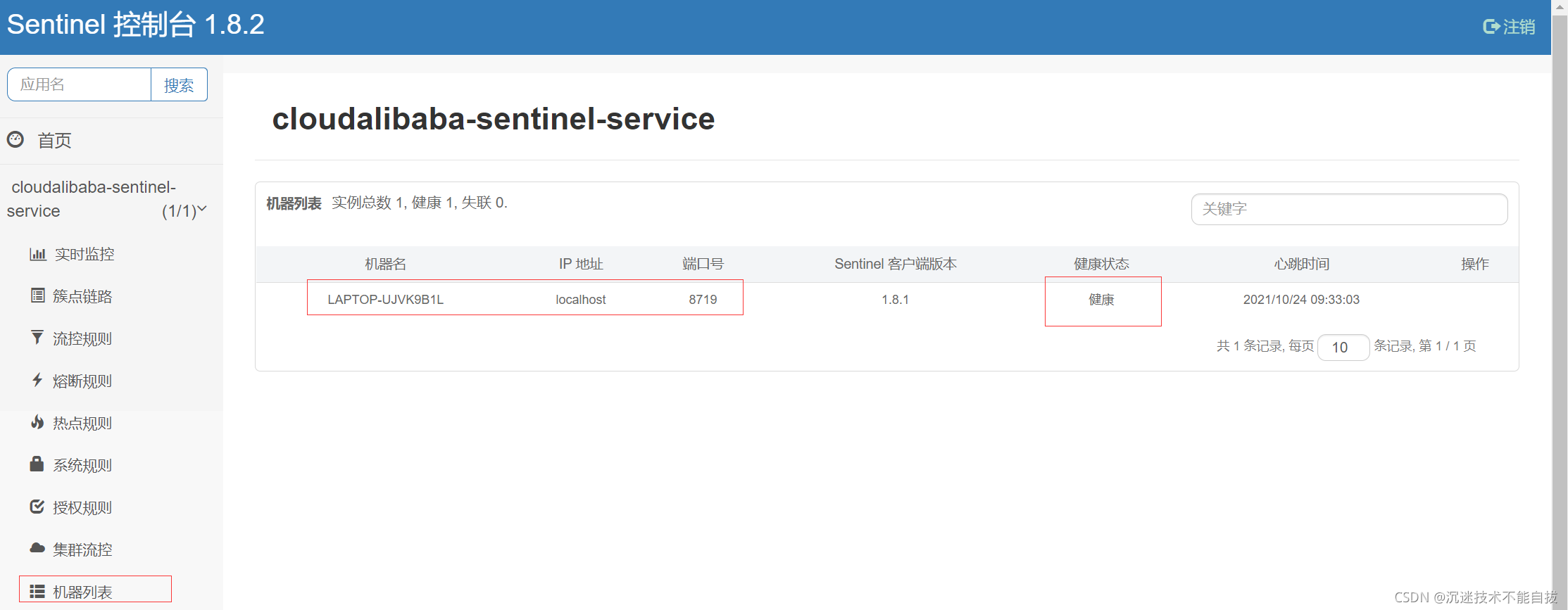The width and height of the screenshot is (1568, 610).
Task: Click the flow control filter icon
Action: click(x=37, y=338)
